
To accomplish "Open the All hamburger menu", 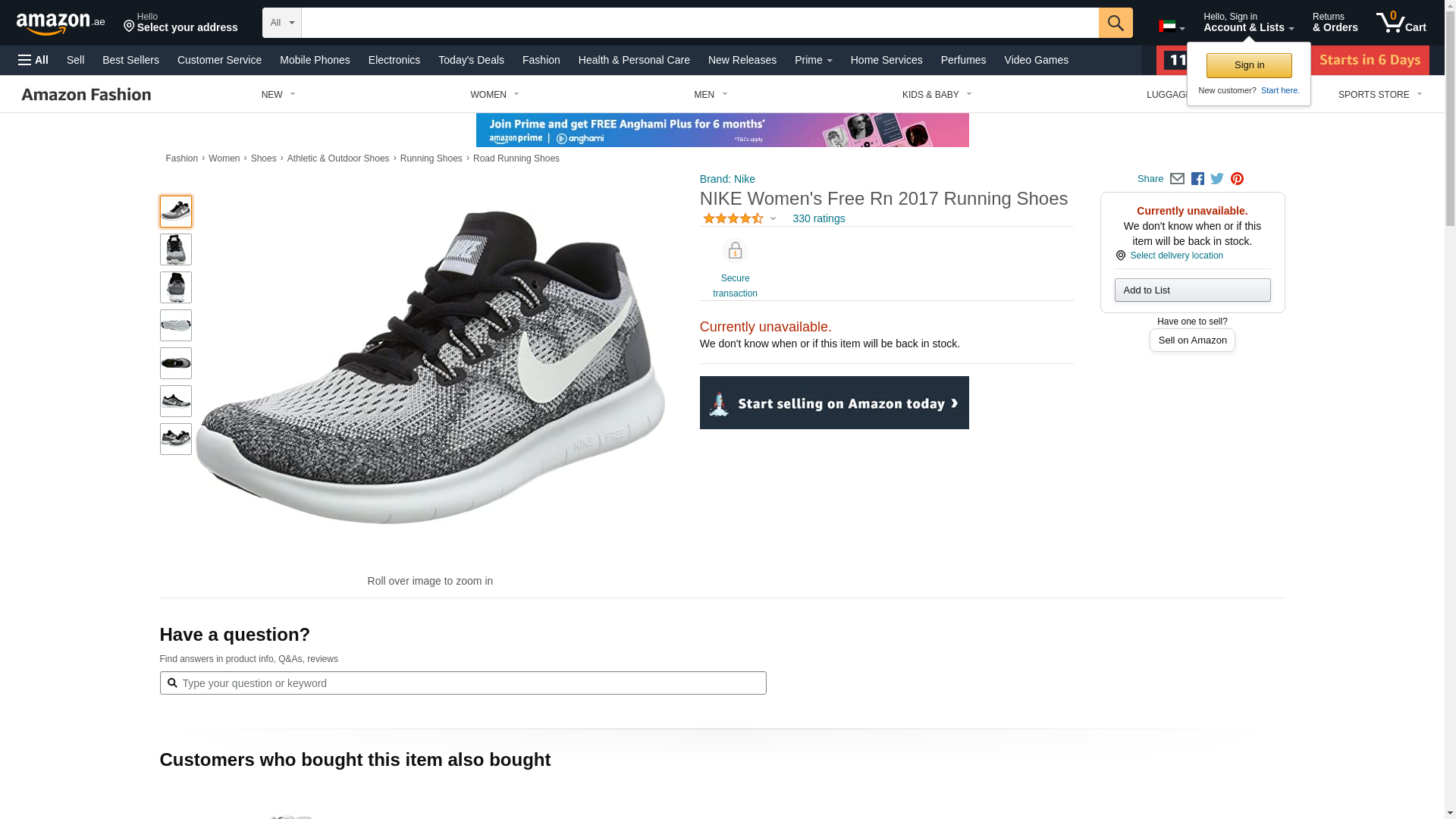I will [33, 60].
